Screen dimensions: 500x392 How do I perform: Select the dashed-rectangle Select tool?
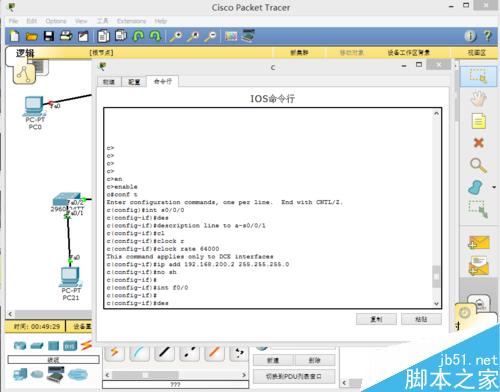coord(479,76)
